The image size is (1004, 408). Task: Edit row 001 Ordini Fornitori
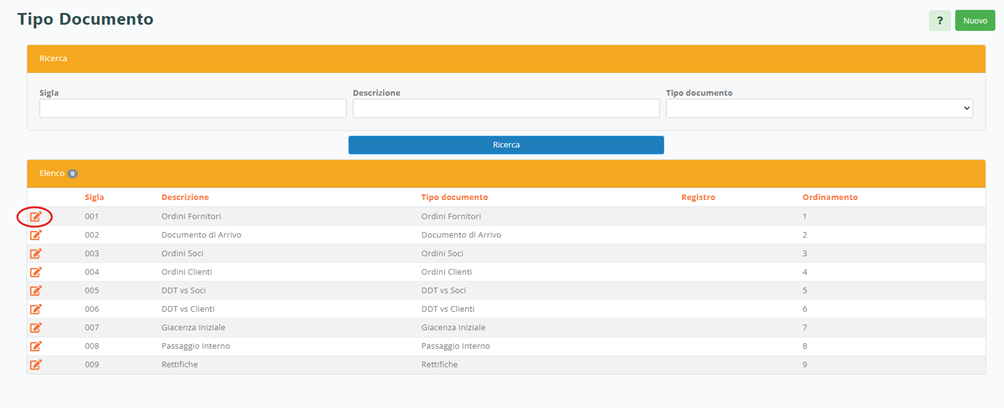click(36, 216)
